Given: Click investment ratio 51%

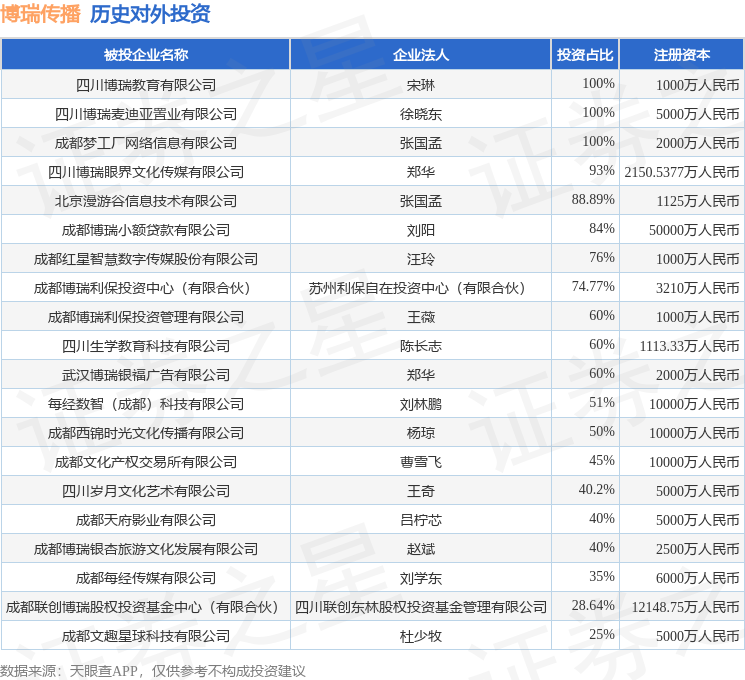Looking at the screenshot, I should click(602, 402).
